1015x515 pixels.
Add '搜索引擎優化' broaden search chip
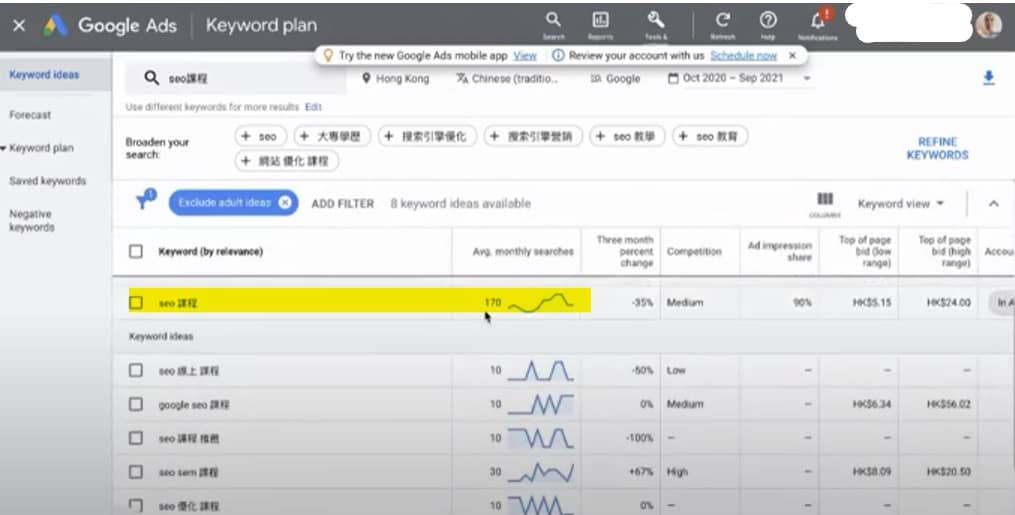427,137
